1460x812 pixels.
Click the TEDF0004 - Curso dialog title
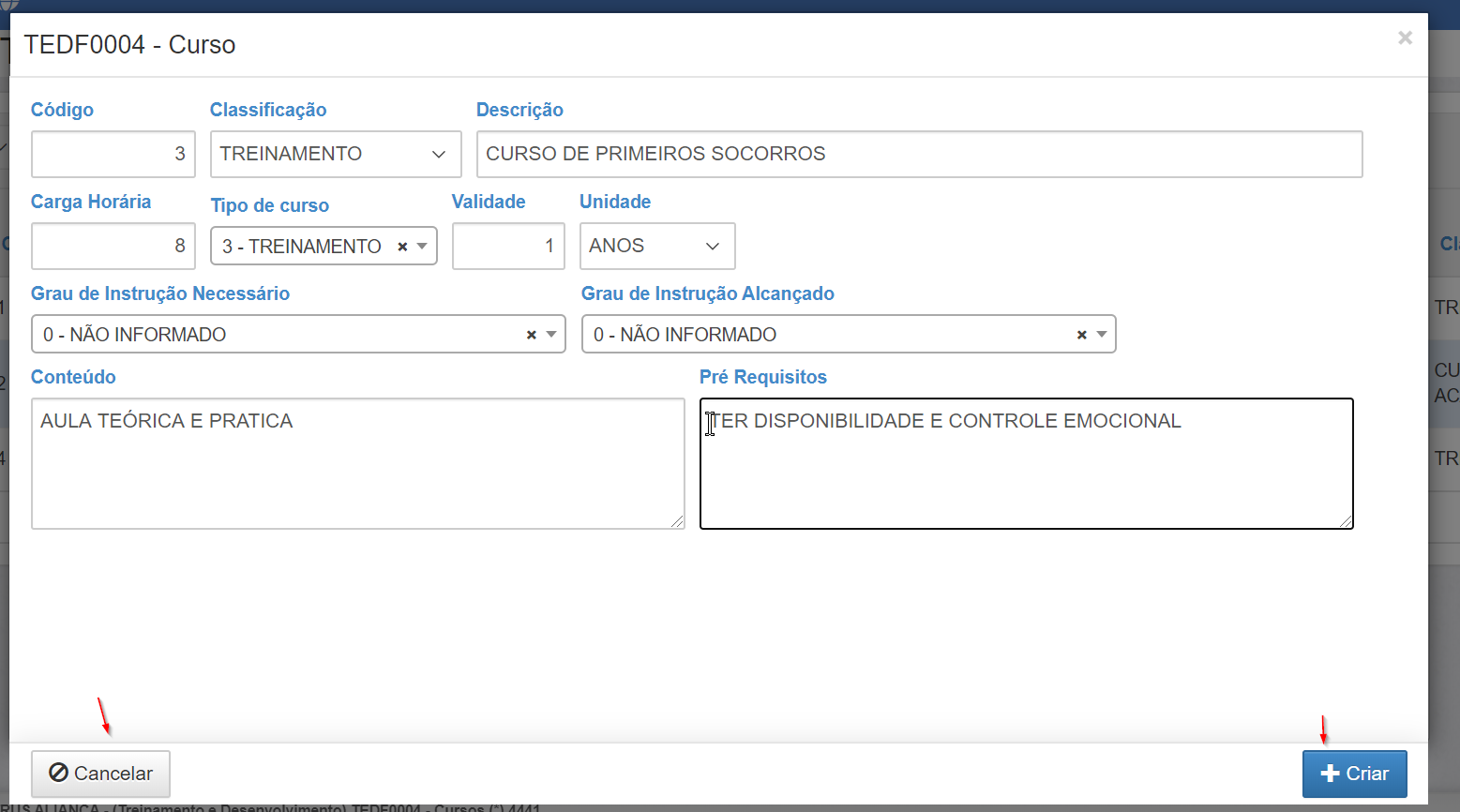[129, 45]
